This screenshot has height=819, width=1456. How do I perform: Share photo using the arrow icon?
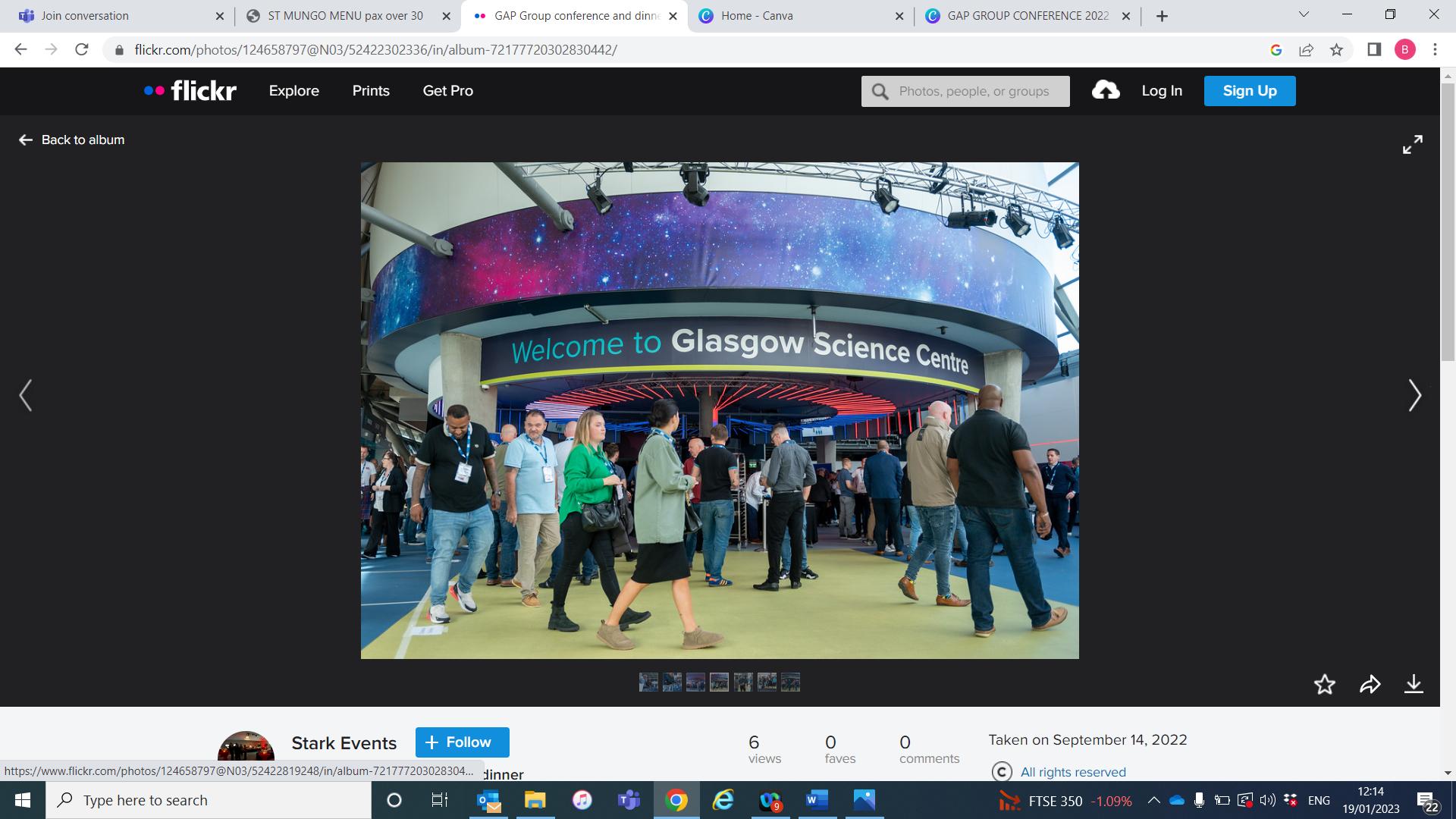tap(1370, 685)
